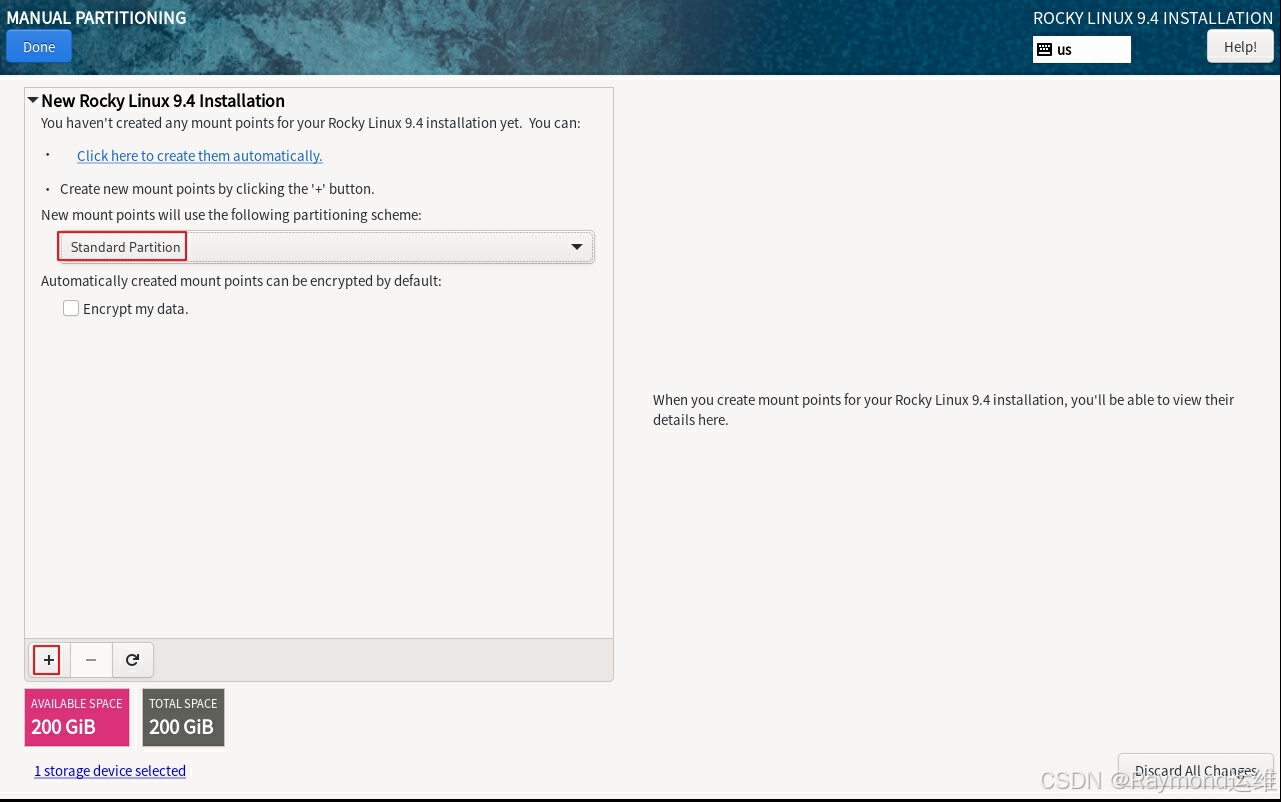Remove mount point with the minus icon
The height and width of the screenshot is (802, 1281).
(91, 660)
